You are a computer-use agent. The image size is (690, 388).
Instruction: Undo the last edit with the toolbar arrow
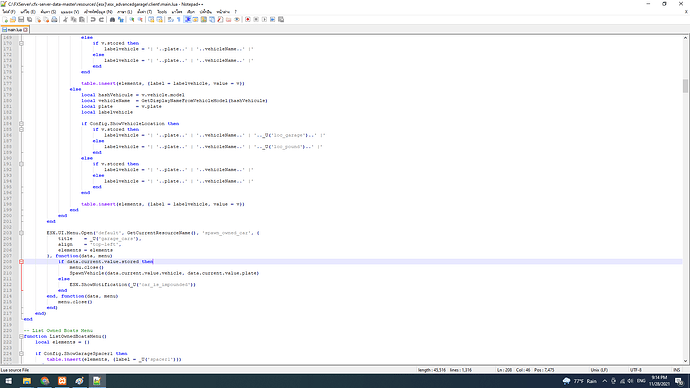tap(92, 19)
